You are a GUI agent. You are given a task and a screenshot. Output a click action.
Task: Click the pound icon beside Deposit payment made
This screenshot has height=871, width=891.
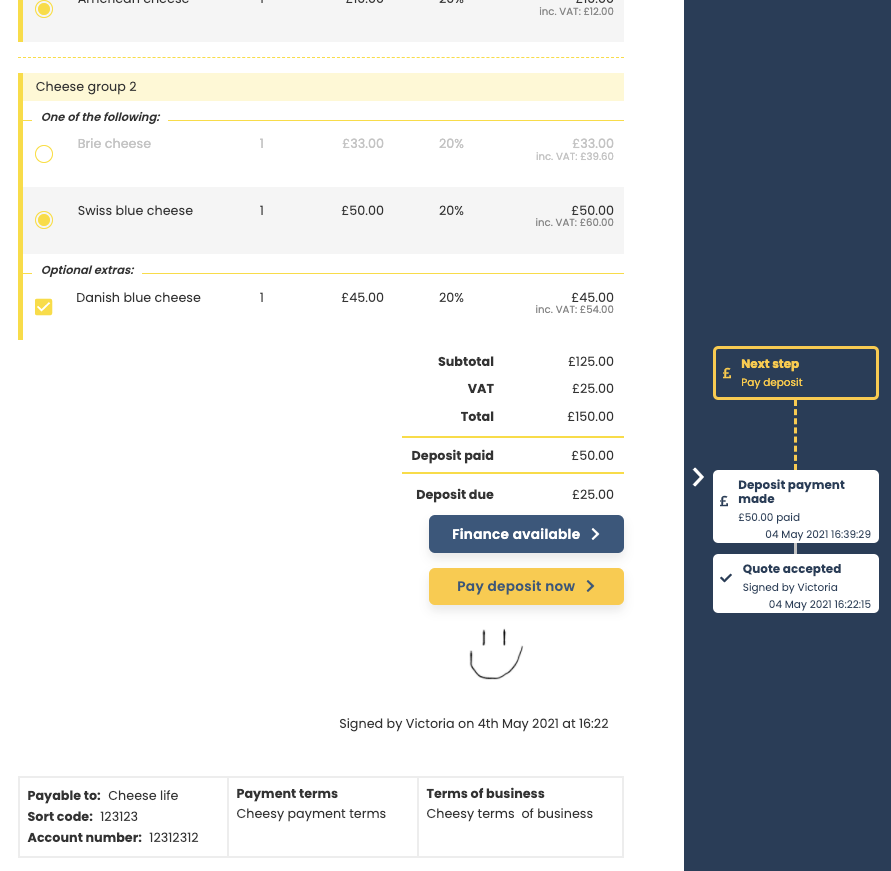click(724, 502)
